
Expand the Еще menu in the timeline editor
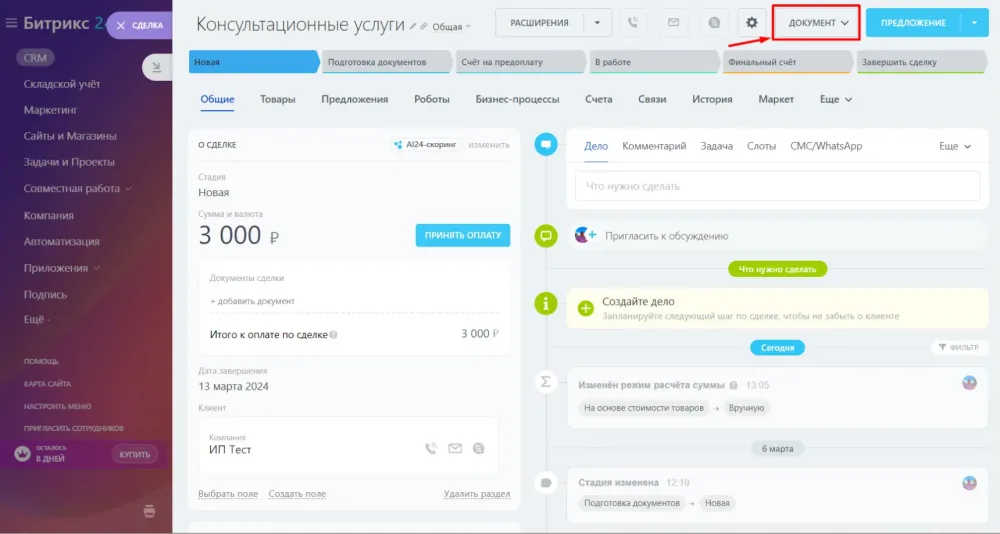(x=955, y=146)
